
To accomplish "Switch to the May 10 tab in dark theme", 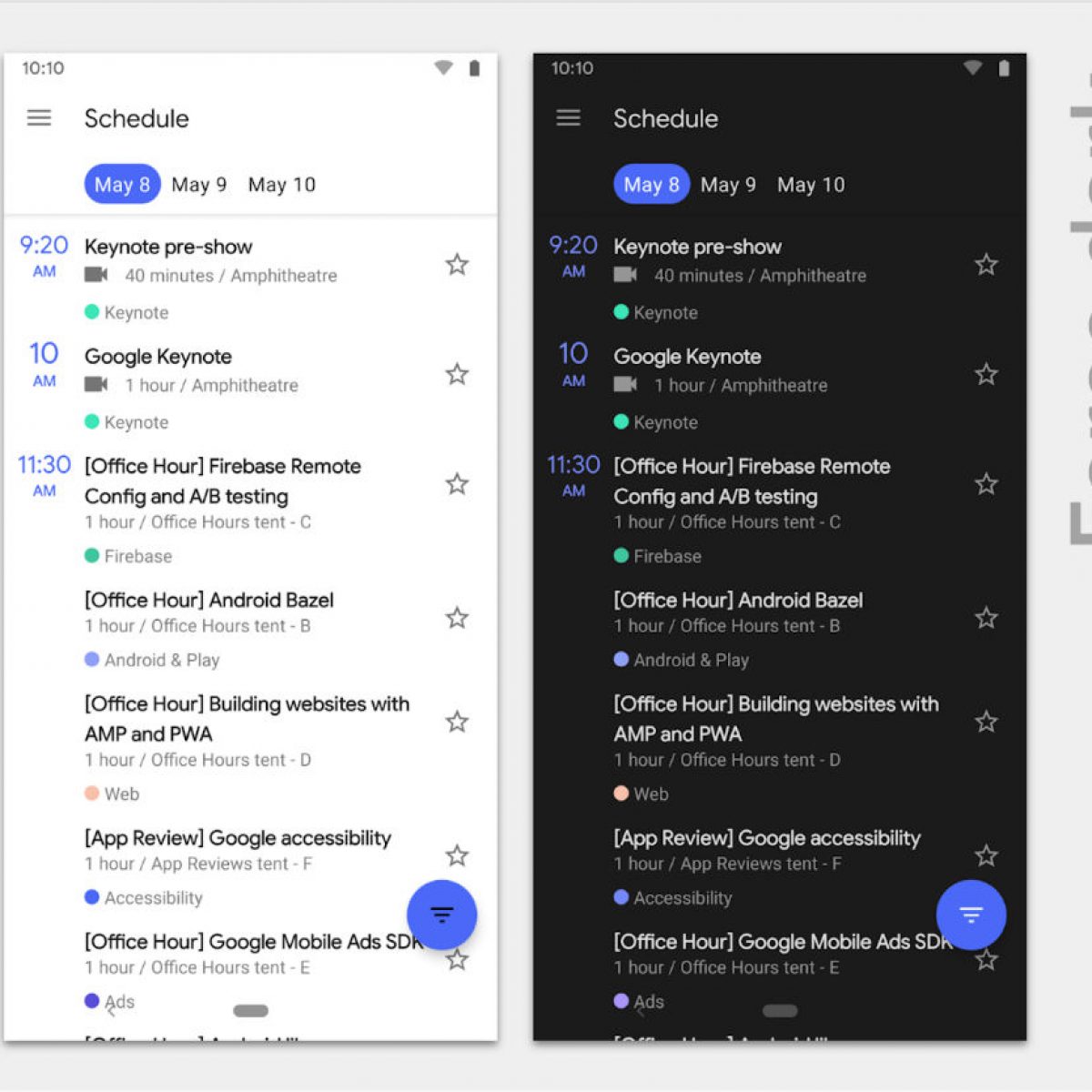I will (811, 185).
